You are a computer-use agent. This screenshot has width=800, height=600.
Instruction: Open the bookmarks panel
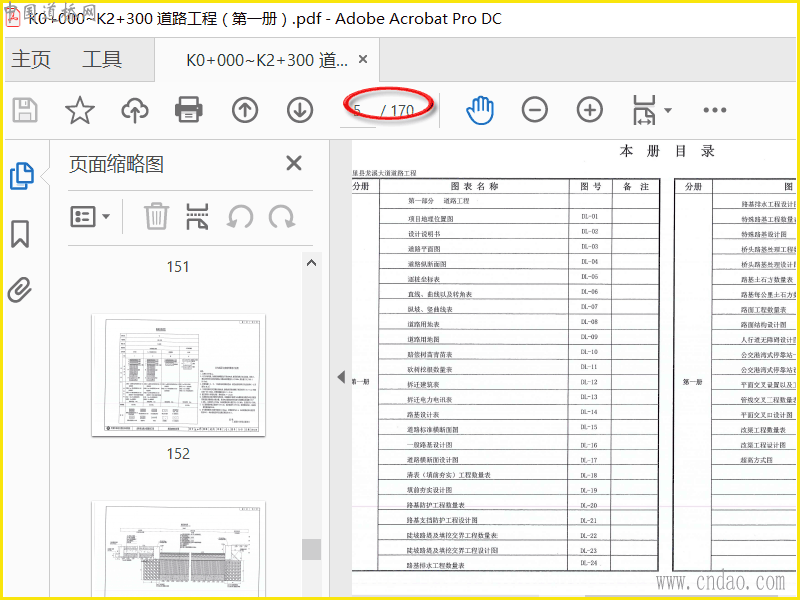click(x=20, y=234)
